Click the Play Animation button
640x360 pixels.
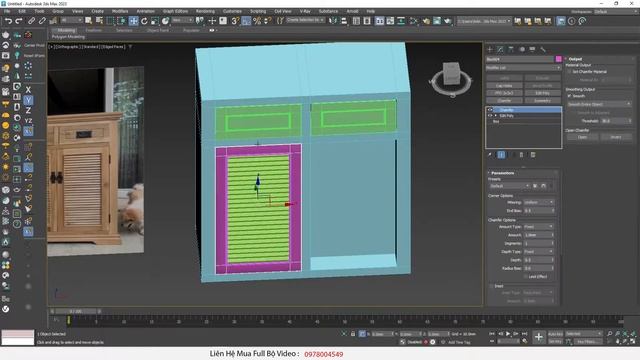click(x=508, y=334)
